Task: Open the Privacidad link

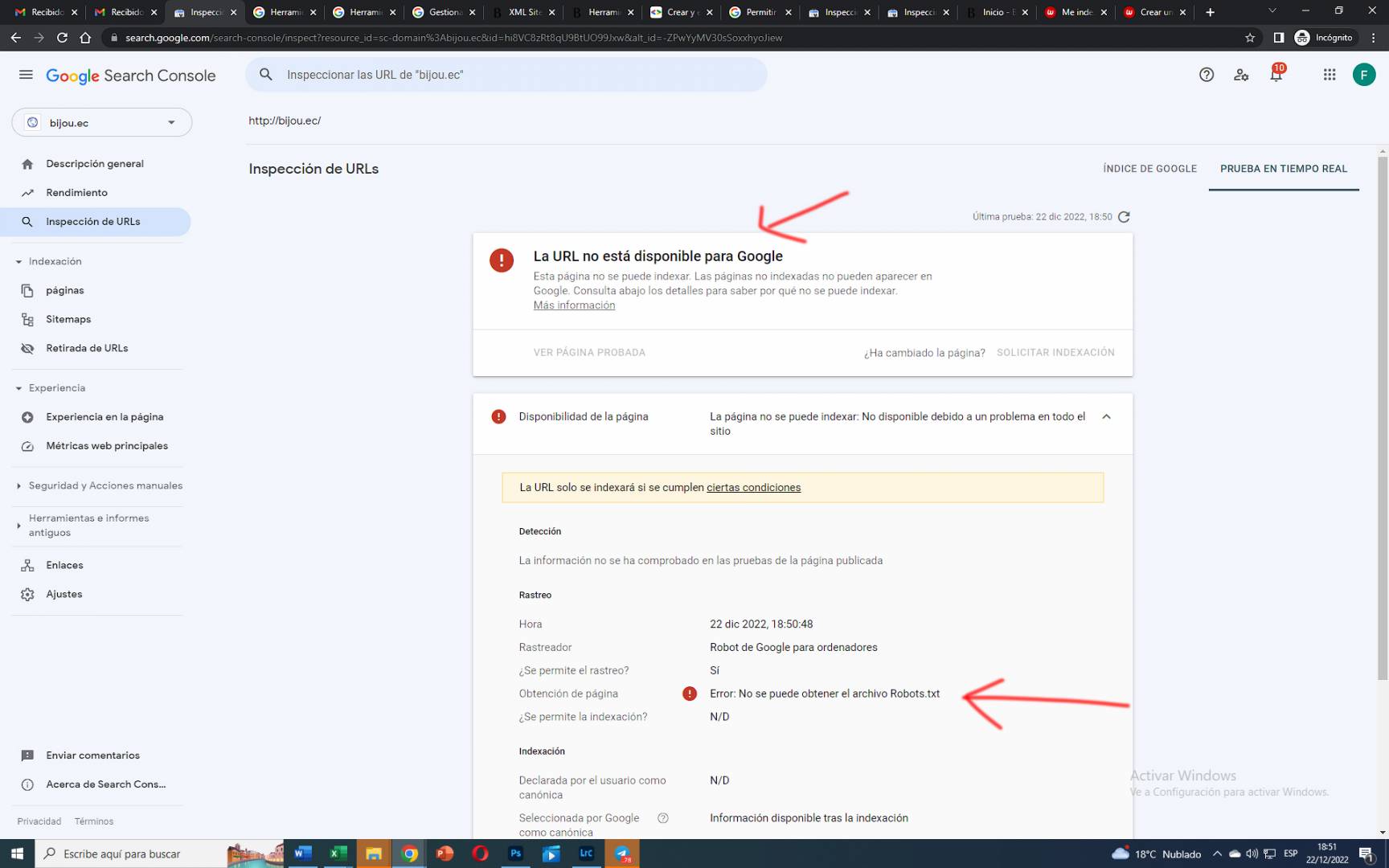Action: [39, 821]
